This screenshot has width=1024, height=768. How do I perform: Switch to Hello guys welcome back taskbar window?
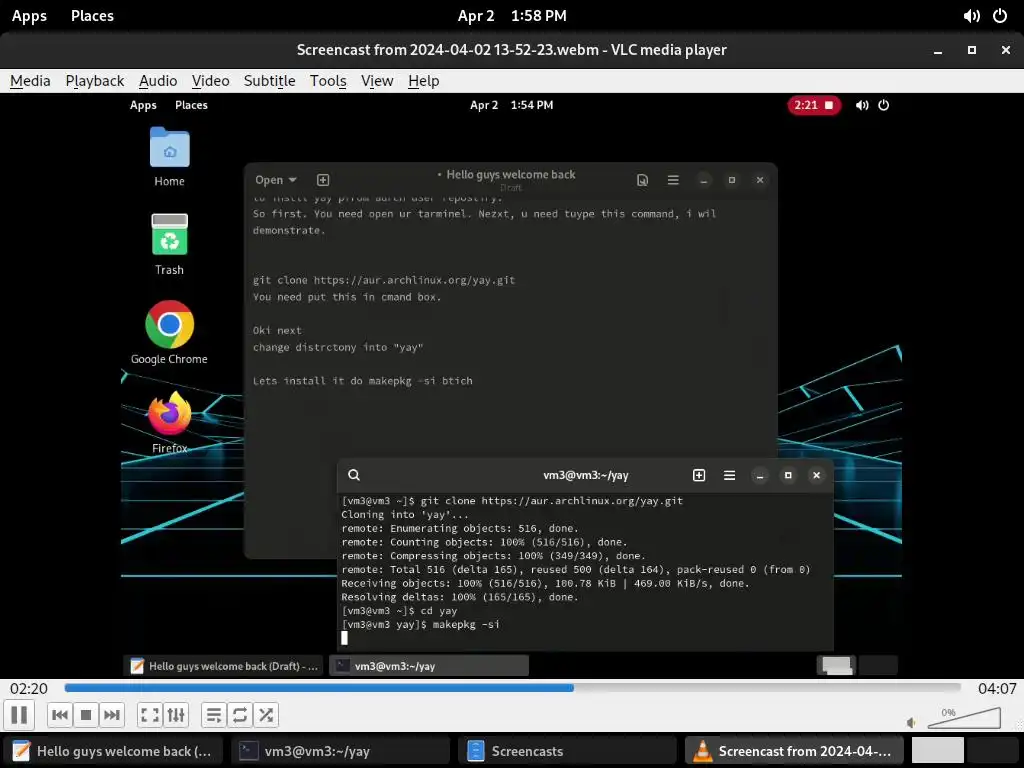tap(113, 751)
